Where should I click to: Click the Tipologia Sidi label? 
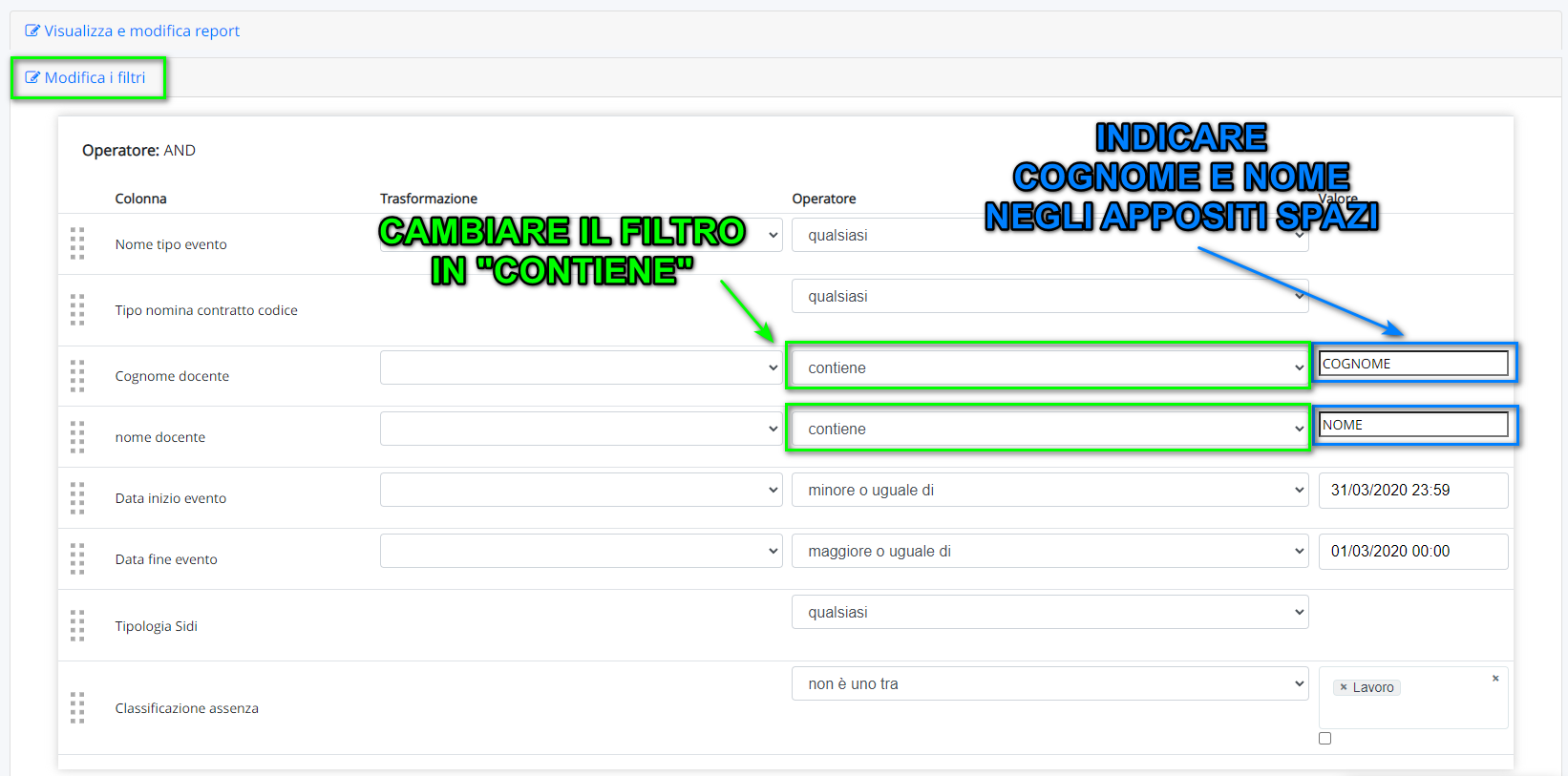[157, 626]
